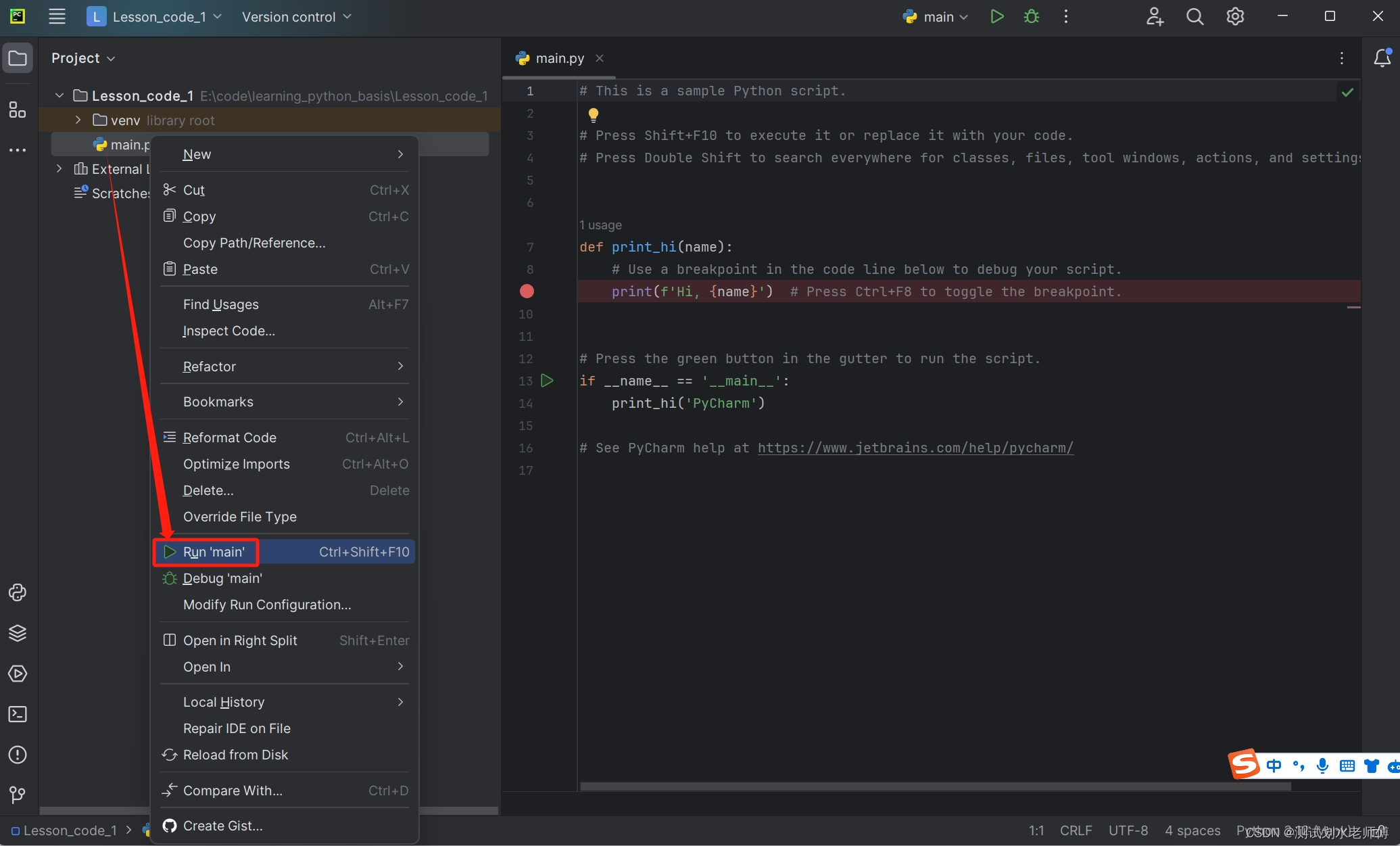The width and height of the screenshot is (1400, 846).
Task: Toggle the breakpoint on line 9
Action: pos(527,291)
